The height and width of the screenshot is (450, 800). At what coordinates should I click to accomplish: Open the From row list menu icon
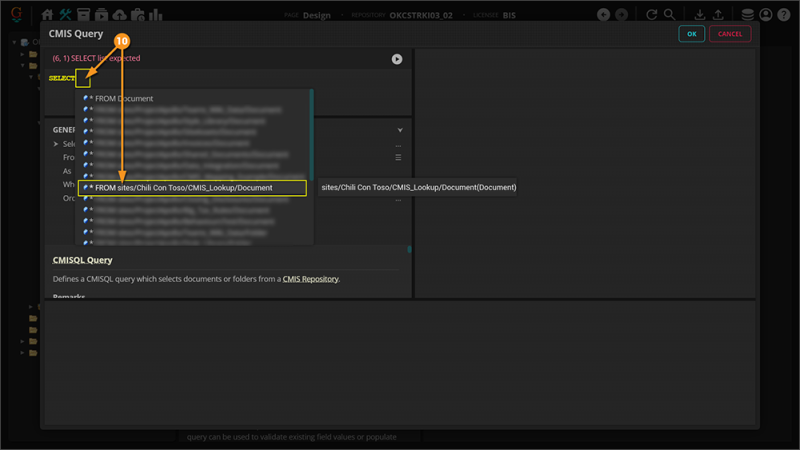click(x=398, y=158)
